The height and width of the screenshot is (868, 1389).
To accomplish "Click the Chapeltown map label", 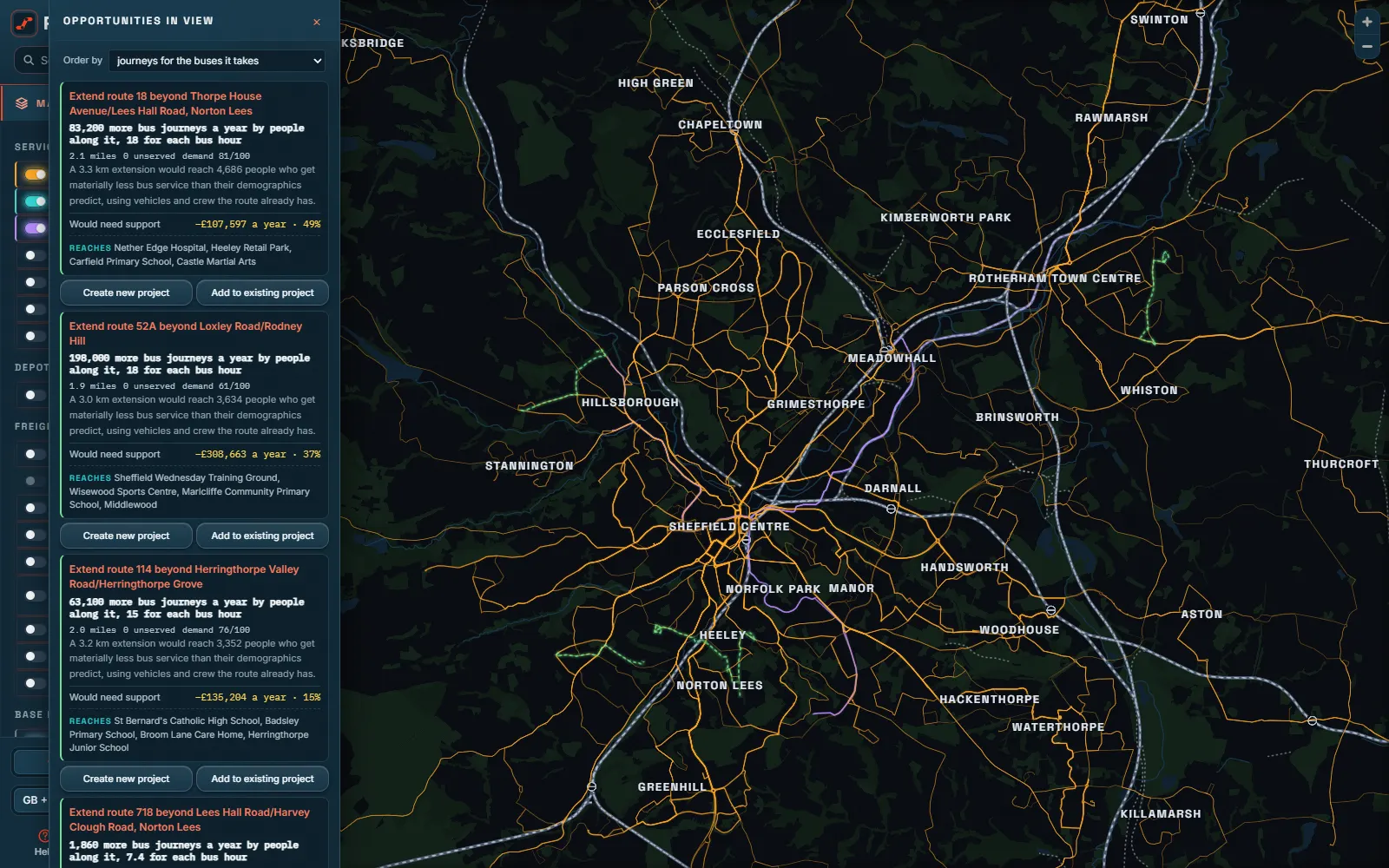I will point(721,125).
